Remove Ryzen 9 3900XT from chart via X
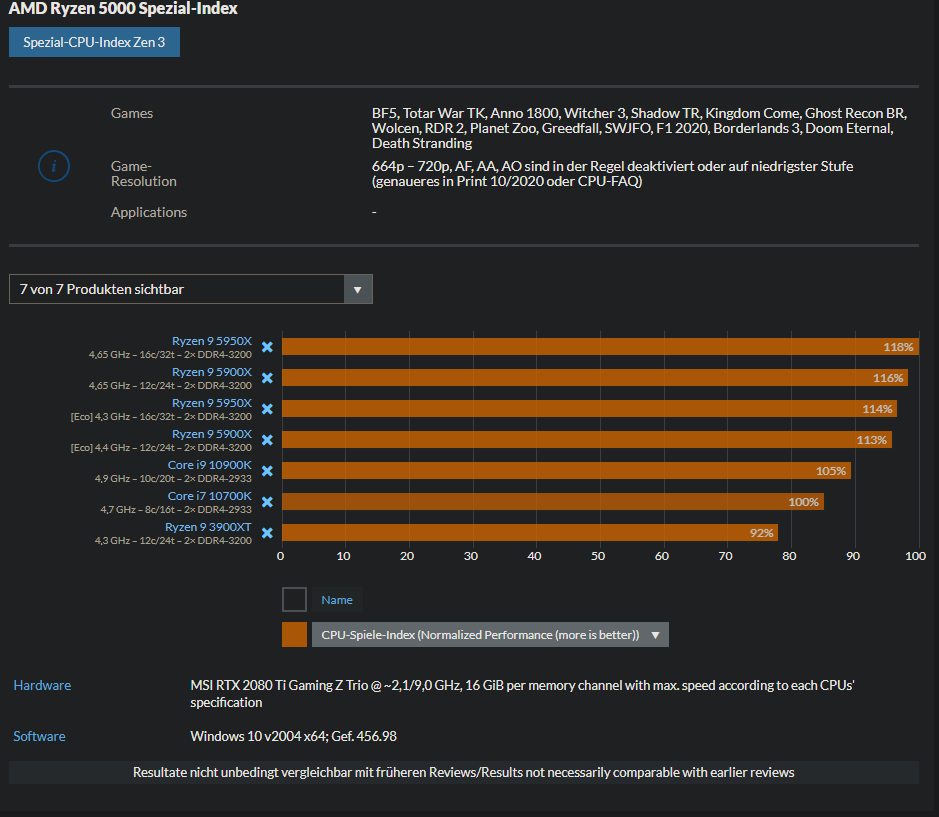 (x=267, y=533)
